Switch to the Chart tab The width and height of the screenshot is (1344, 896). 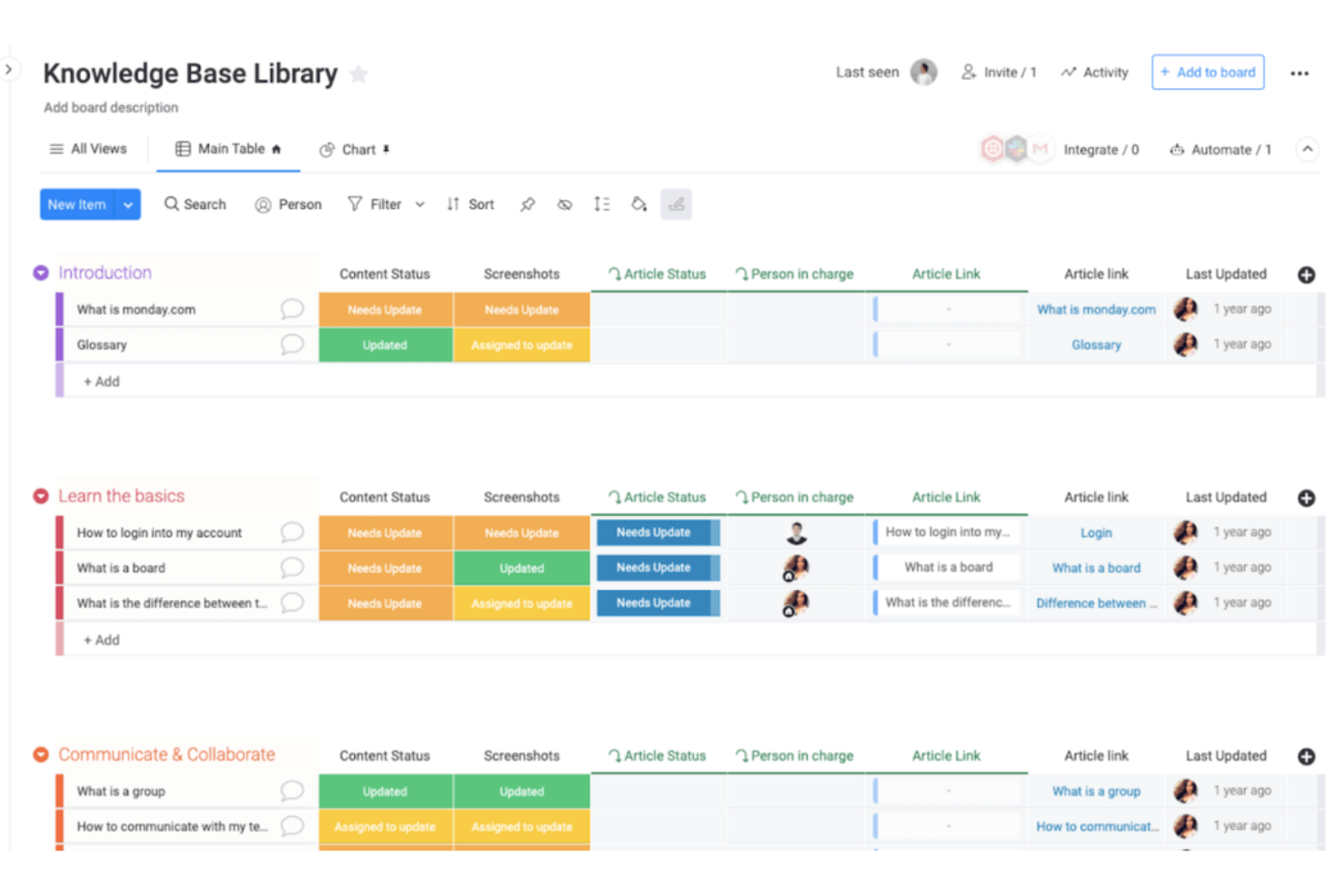coord(356,149)
